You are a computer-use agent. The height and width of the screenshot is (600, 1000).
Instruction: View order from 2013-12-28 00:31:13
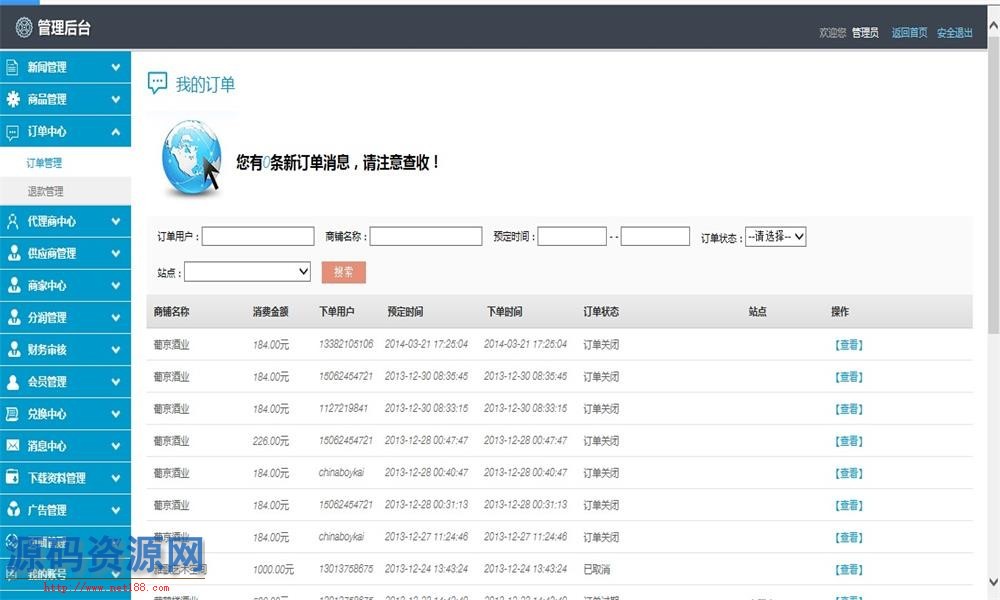849,505
